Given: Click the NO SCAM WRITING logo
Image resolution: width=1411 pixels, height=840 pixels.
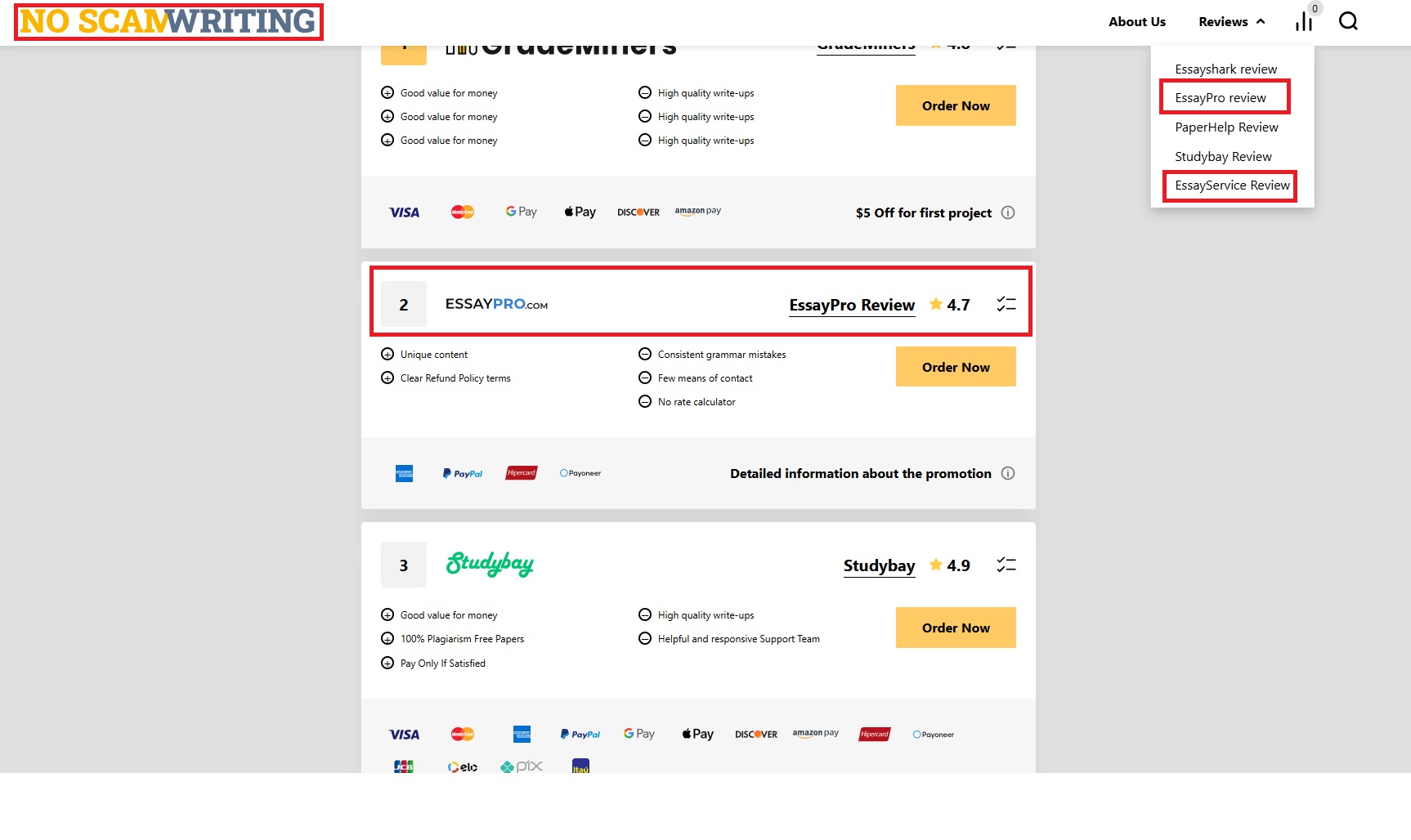Looking at the screenshot, I should point(168,22).
